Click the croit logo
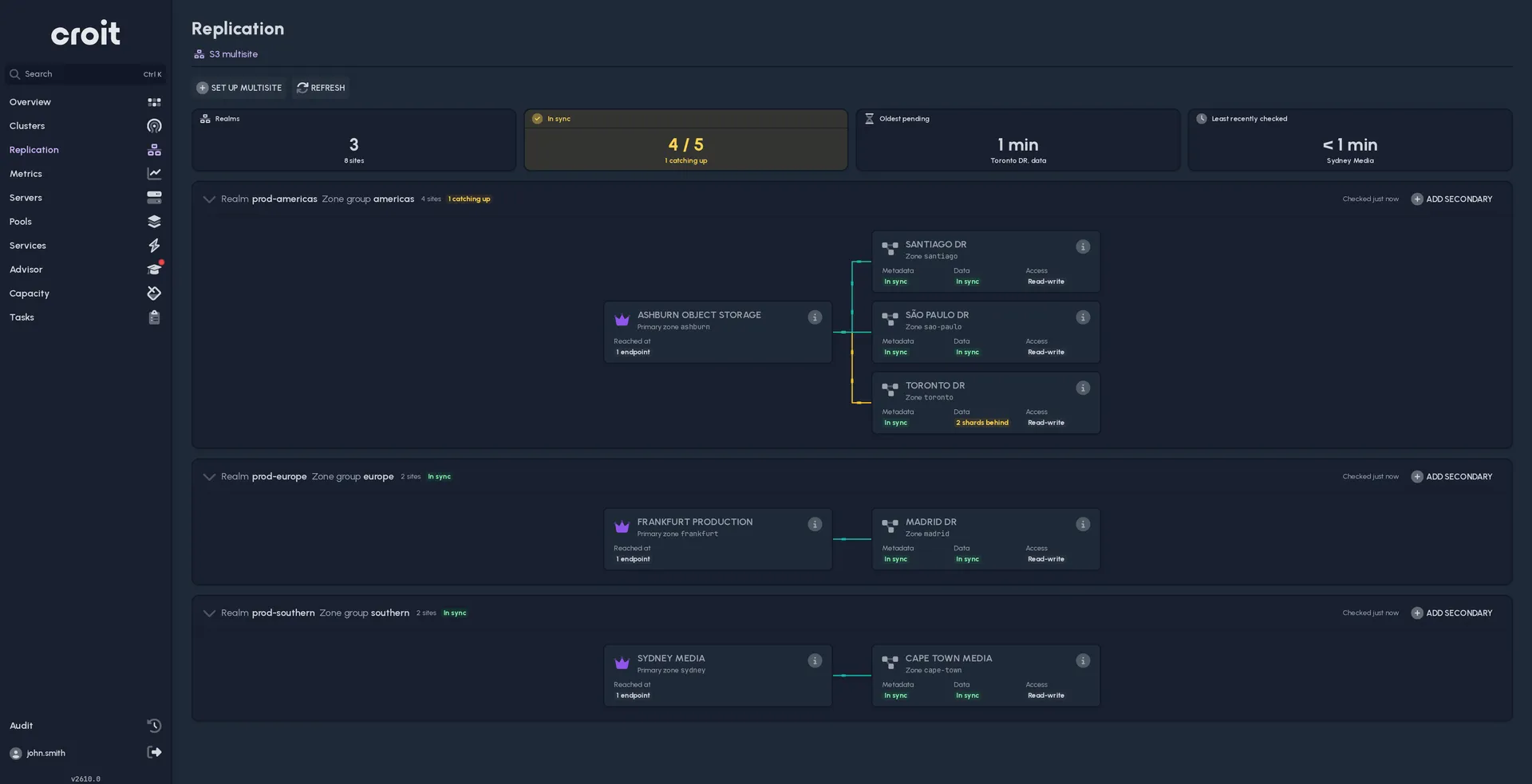The width and height of the screenshot is (1532, 784). point(85,33)
